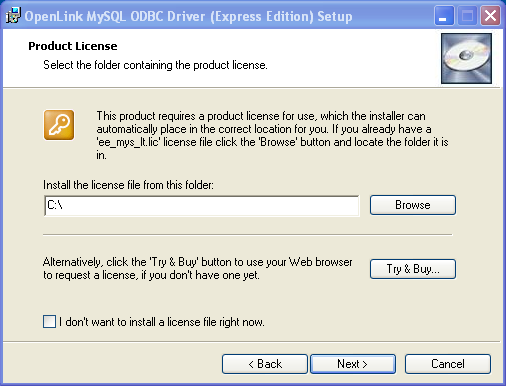Click the greyed-out maximize button
The width and height of the screenshot is (506, 386).
coord(467,16)
